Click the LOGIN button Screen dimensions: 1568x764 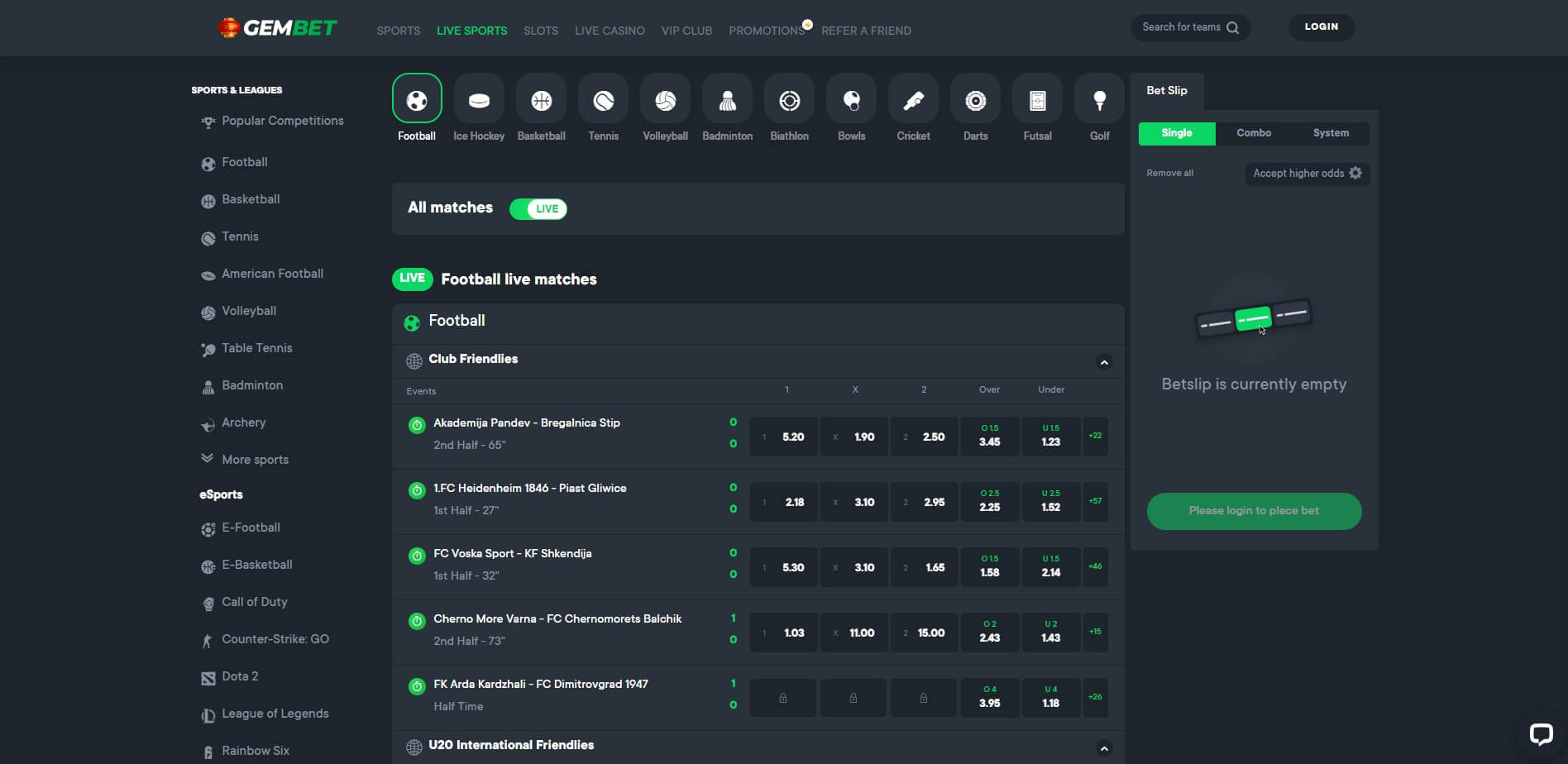1321,27
